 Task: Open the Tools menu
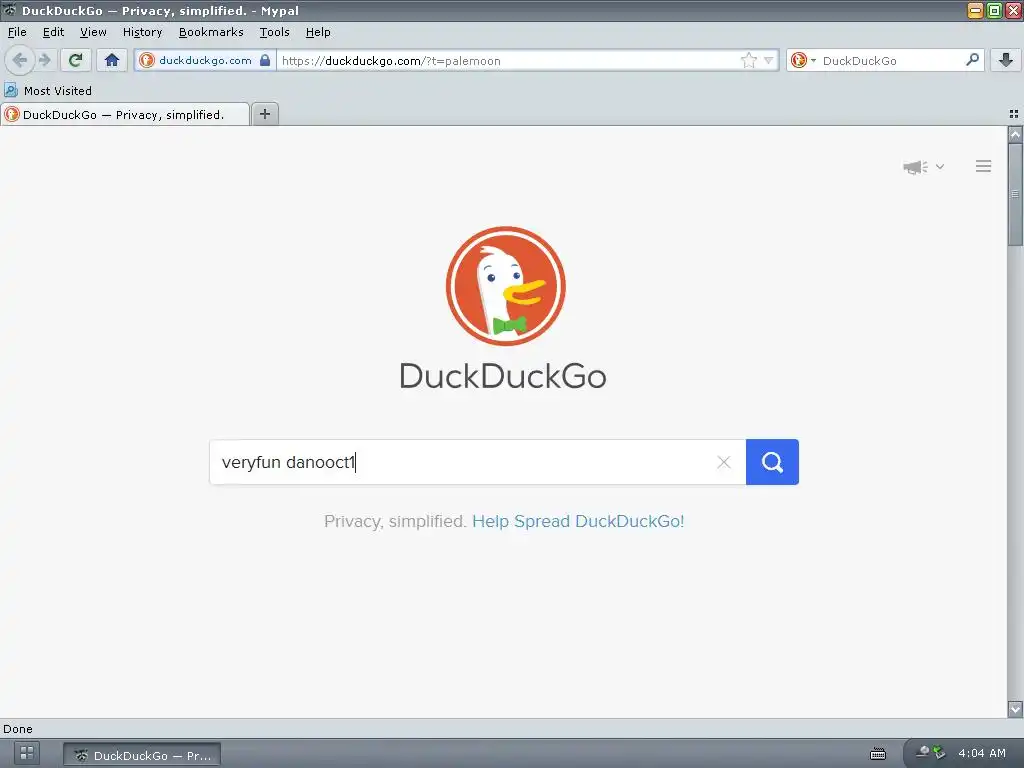[x=274, y=32]
